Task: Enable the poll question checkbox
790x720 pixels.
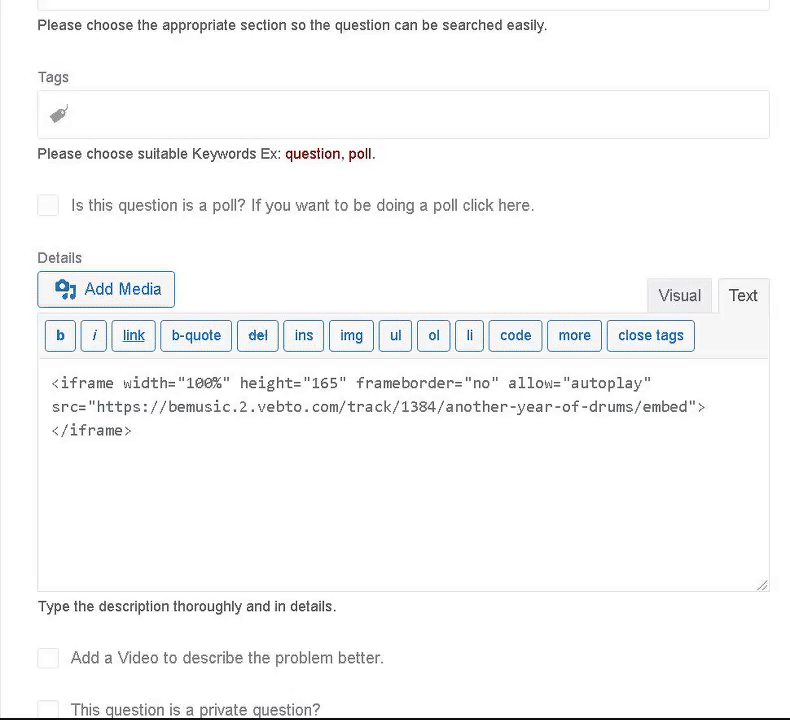Action: (48, 206)
